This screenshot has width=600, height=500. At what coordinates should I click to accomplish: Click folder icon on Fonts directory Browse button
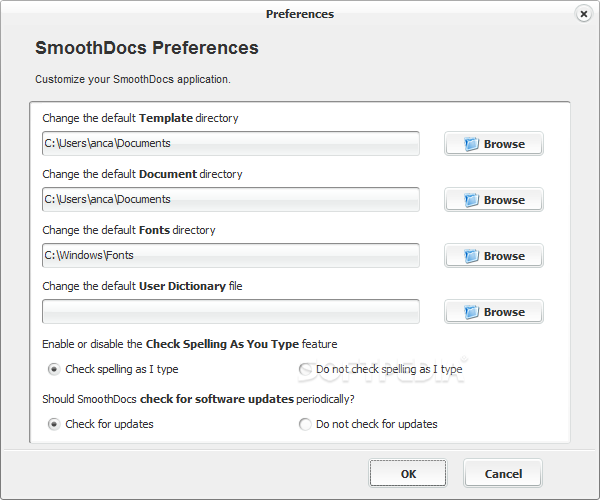[471, 256]
